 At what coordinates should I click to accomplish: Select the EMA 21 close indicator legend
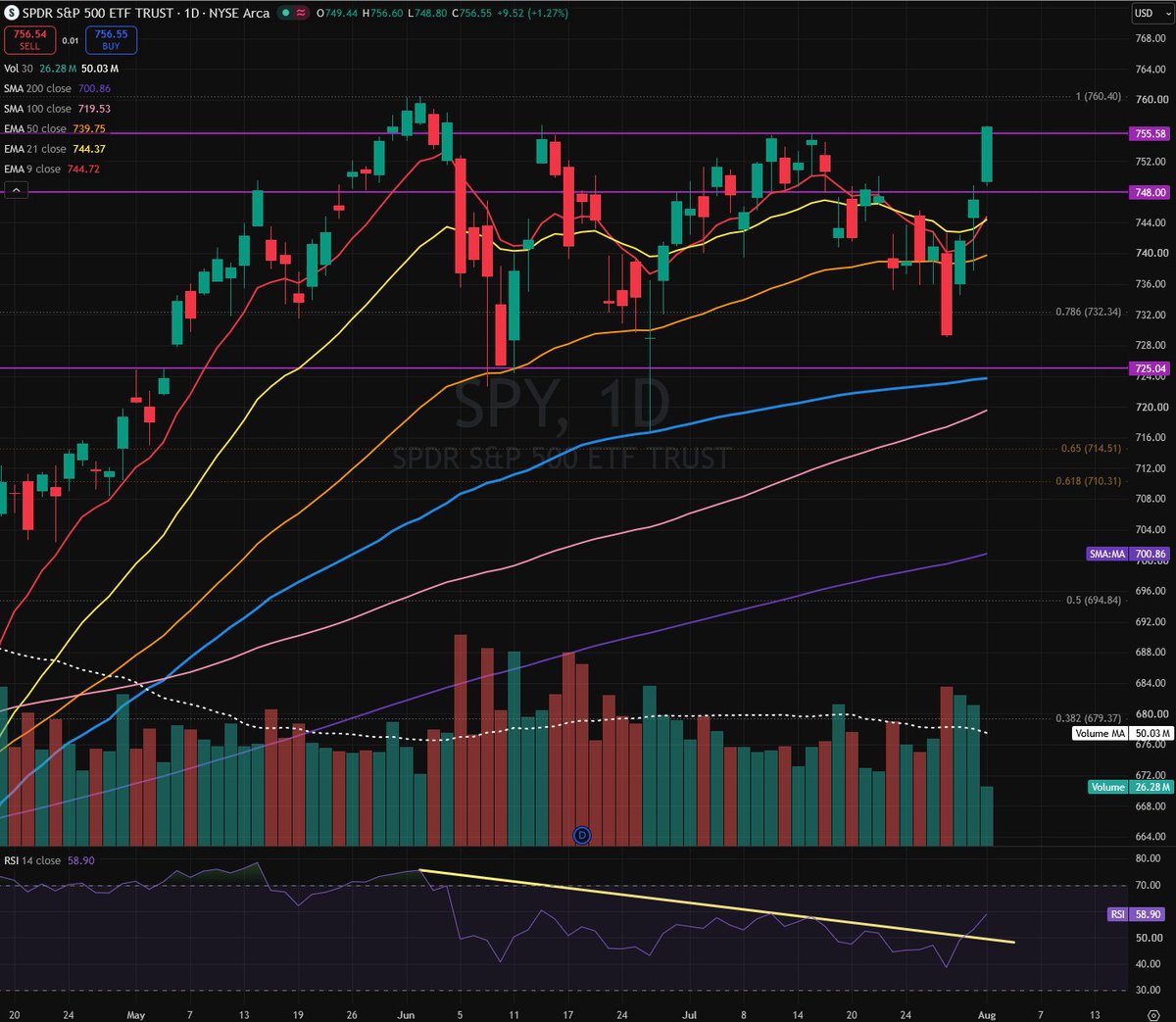tap(54, 149)
